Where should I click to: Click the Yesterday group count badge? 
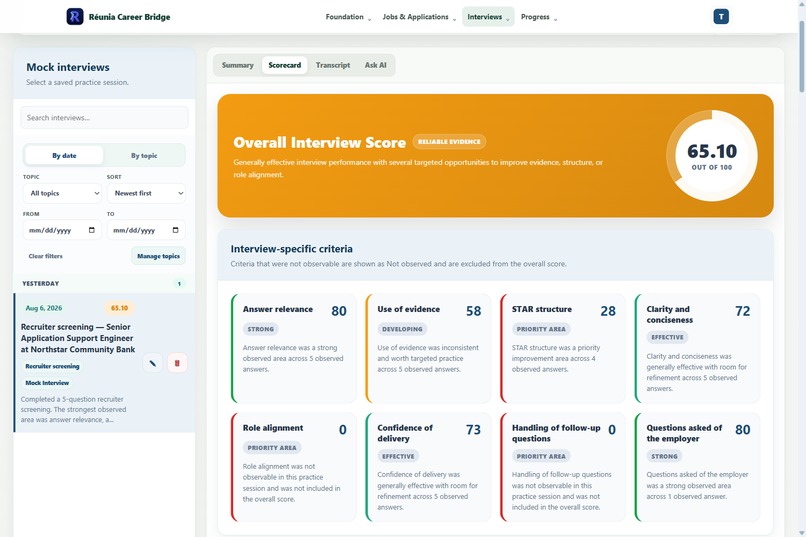point(179,284)
